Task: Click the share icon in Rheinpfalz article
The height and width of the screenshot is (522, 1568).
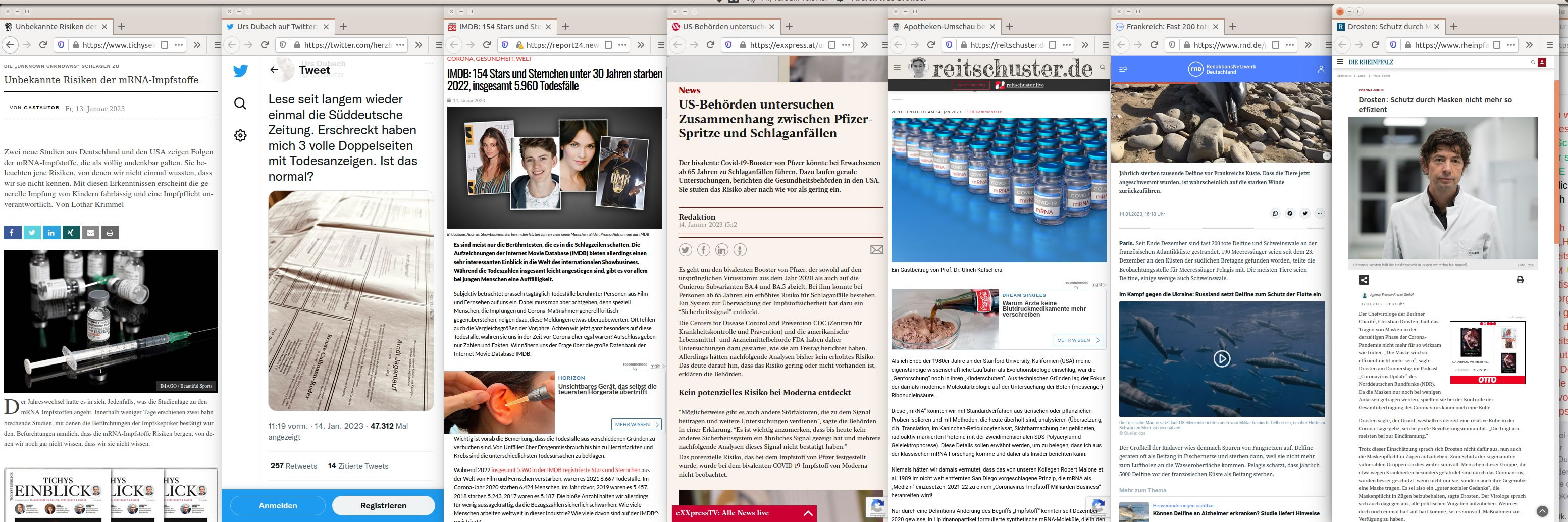Action: point(1364,280)
